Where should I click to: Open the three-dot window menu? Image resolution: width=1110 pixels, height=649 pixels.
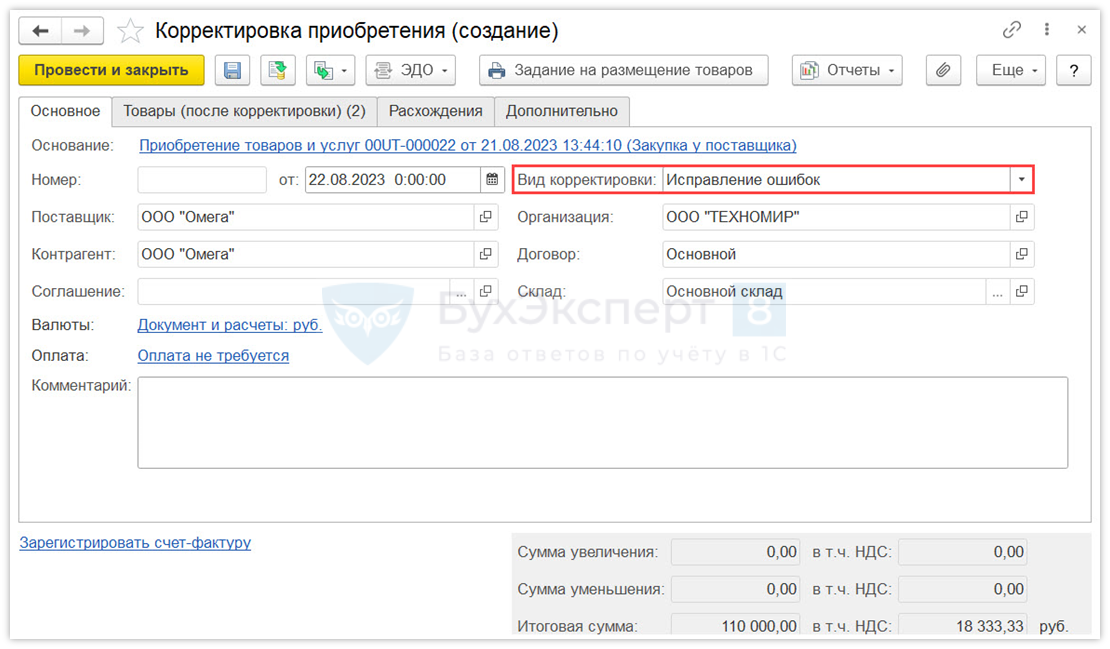[1047, 30]
